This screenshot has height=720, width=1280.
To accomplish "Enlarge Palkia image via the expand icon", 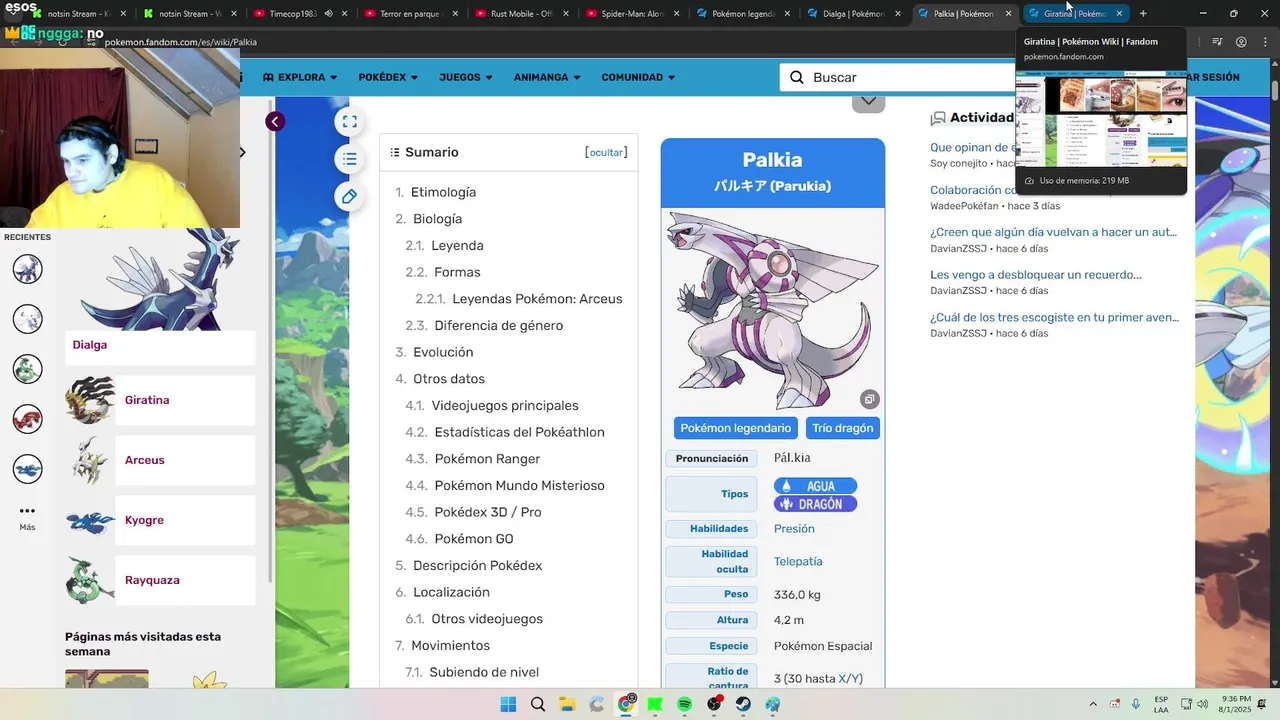I will 869,400.
